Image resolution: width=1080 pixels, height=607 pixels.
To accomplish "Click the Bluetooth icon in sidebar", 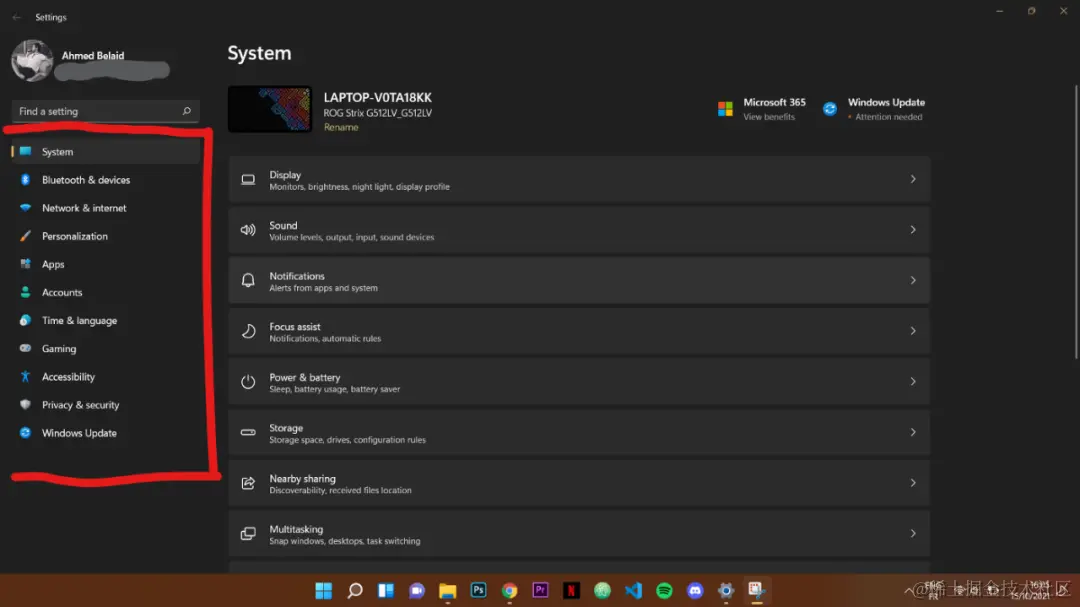I will [25, 180].
